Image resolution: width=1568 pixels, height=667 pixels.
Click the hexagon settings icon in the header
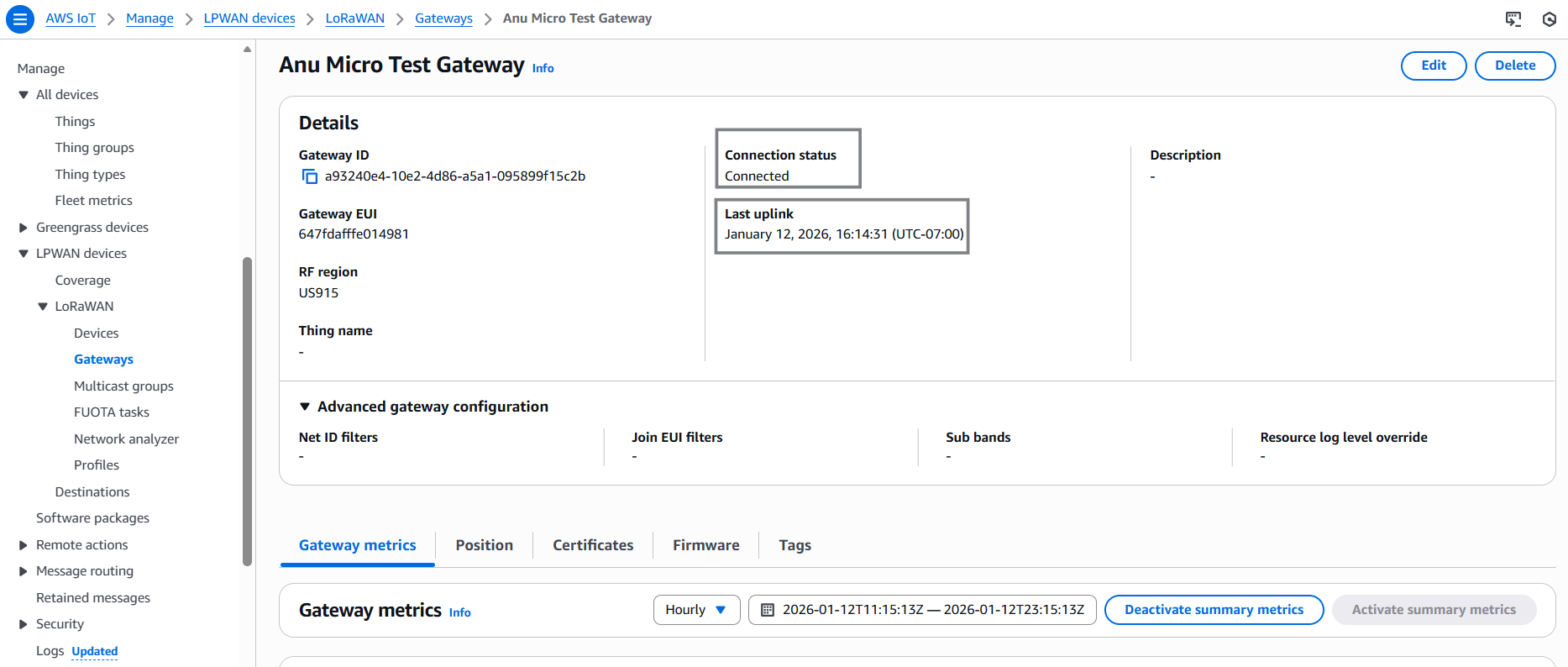click(x=1550, y=18)
